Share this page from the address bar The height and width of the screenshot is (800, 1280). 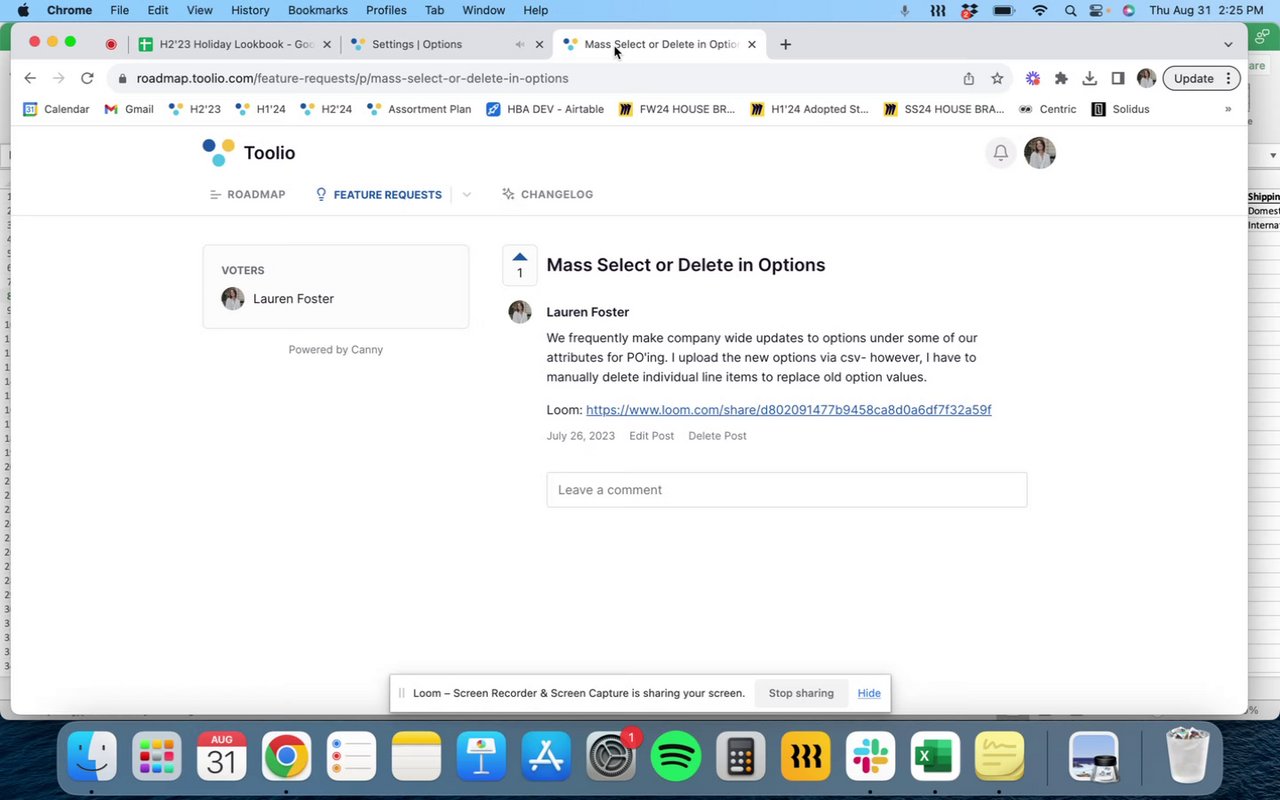968,78
